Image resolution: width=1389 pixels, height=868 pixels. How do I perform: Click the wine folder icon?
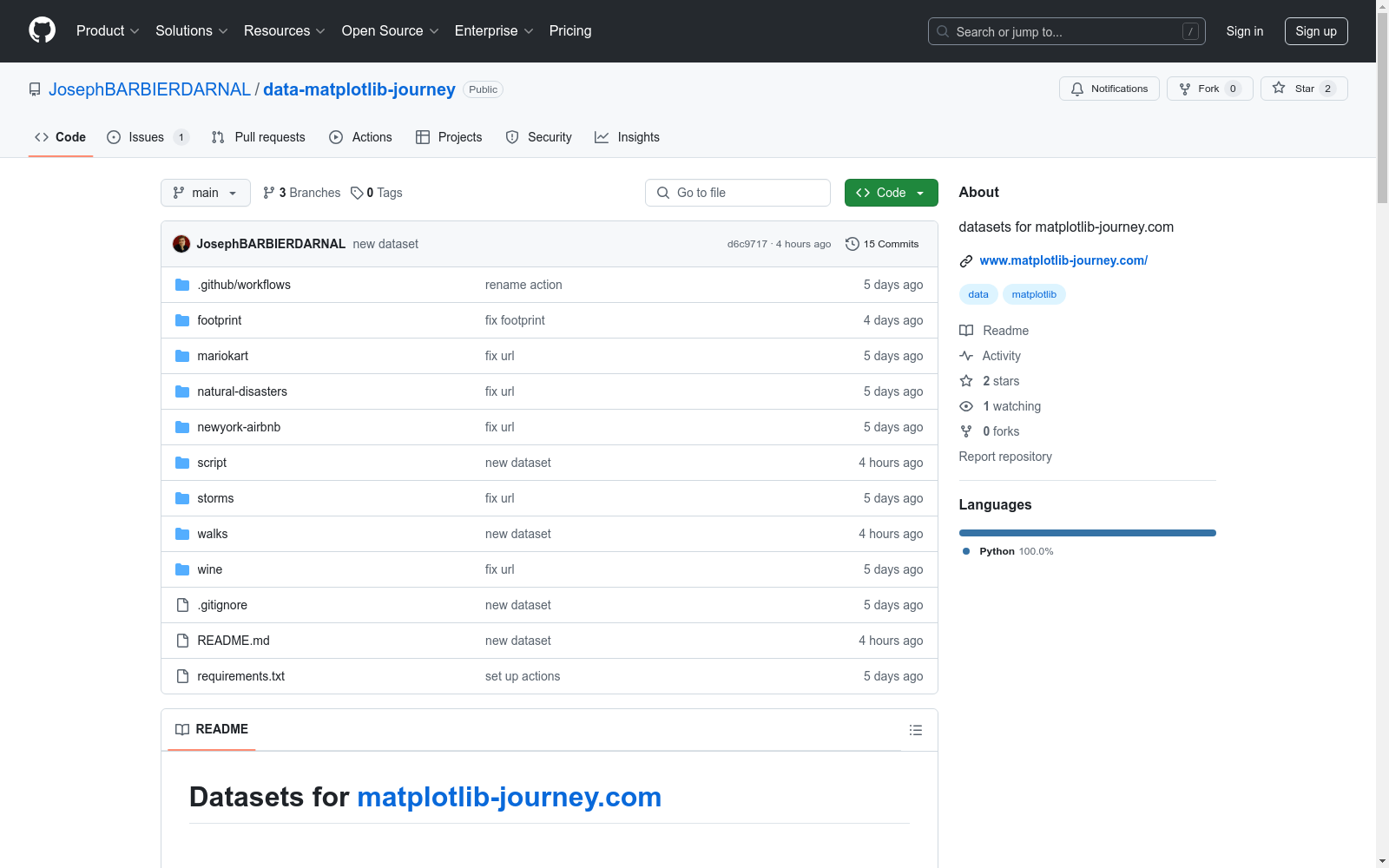tap(182, 569)
